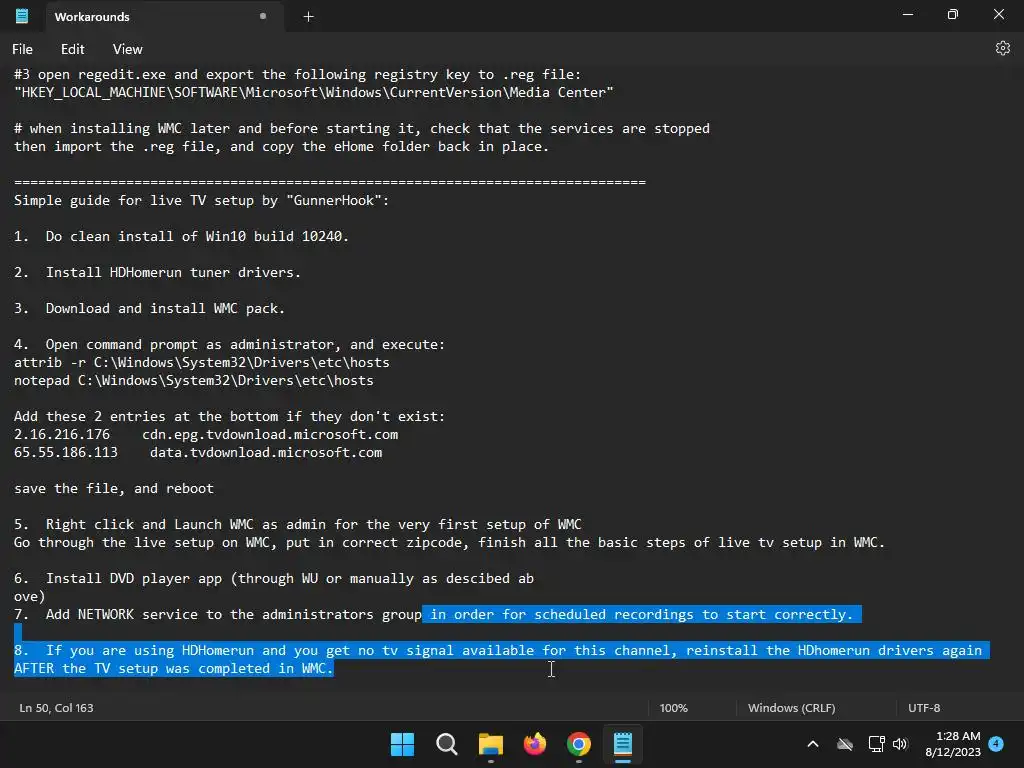Minimize the Notepad window
1024x768 pixels.
[908, 14]
